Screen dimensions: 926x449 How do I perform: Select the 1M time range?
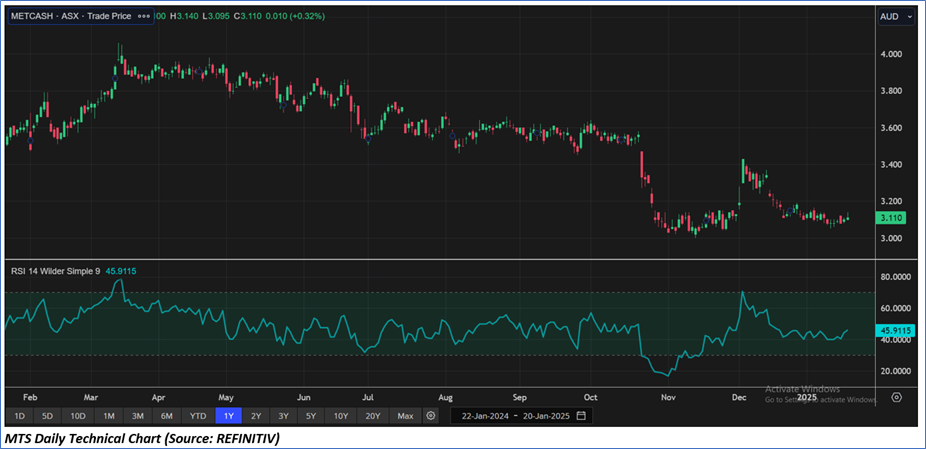click(x=109, y=416)
